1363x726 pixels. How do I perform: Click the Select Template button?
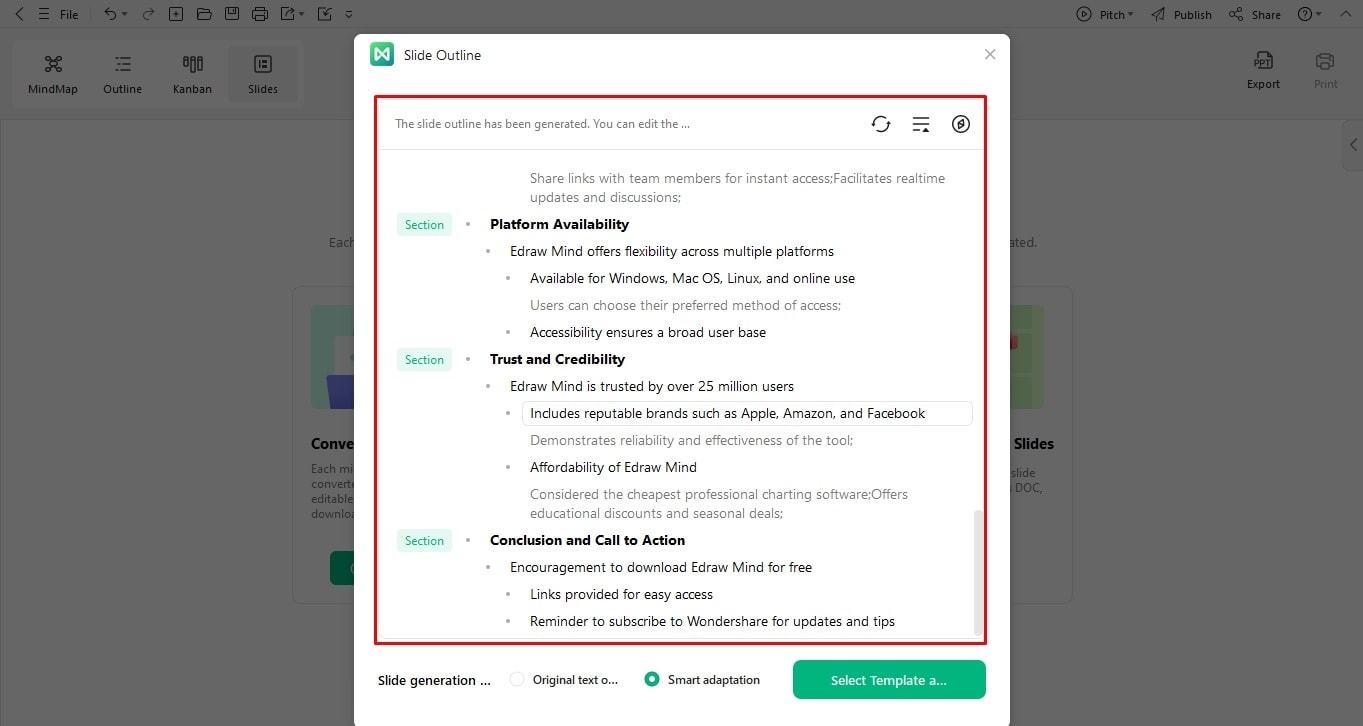coord(889,680)
